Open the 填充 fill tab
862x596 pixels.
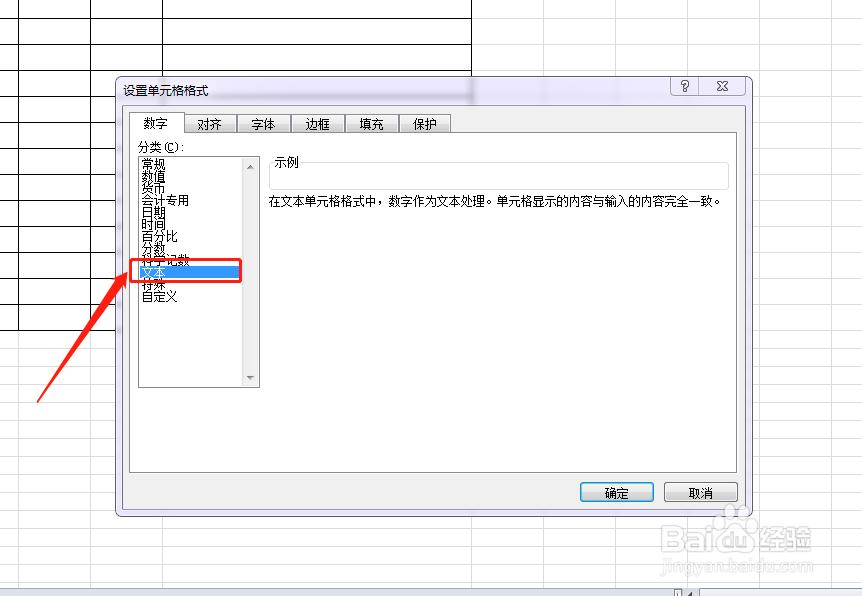pyautogui.click(x=370, y=124)
